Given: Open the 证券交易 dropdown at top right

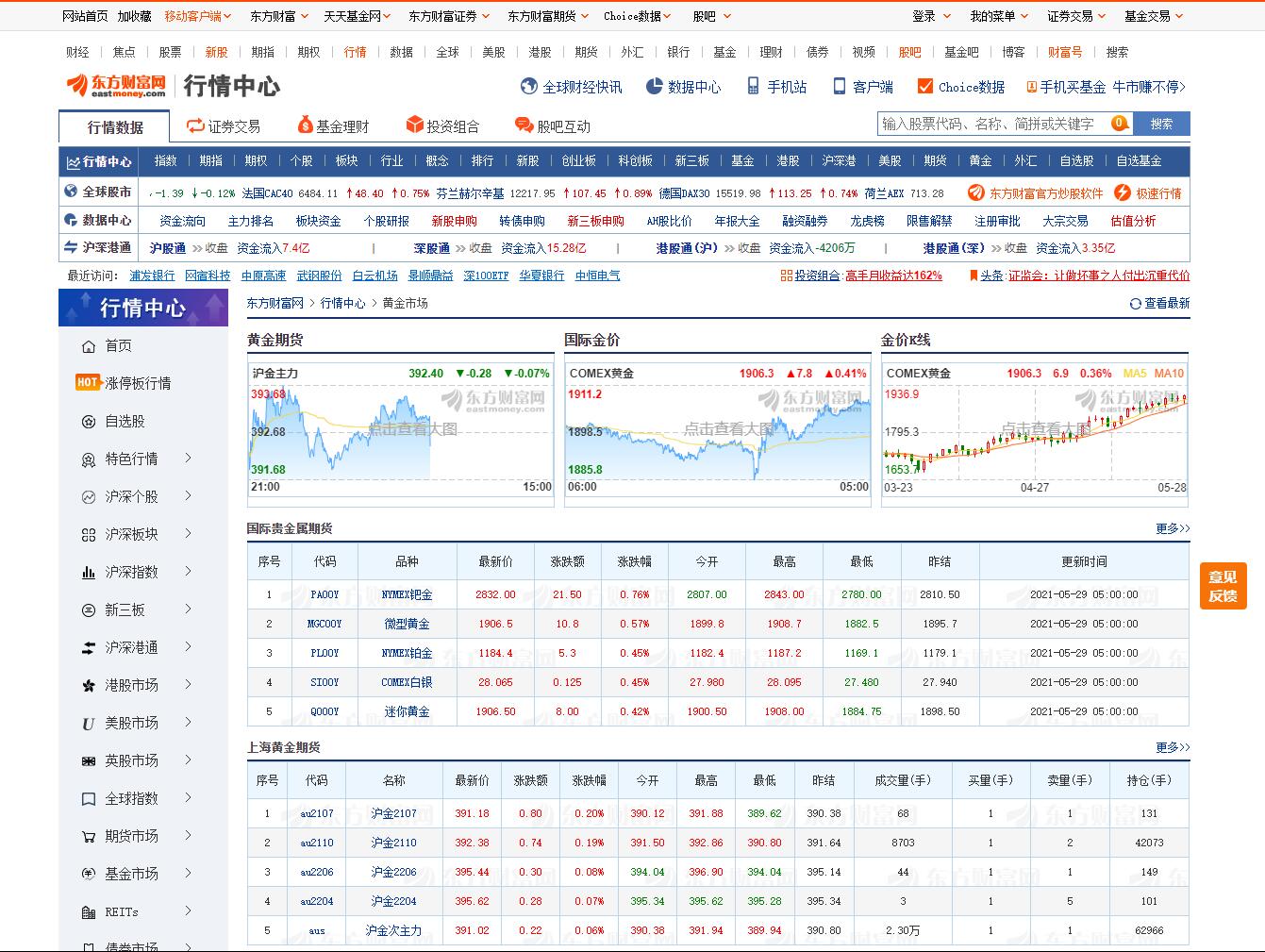Looking at the screenshot, I should [1075, 16].
